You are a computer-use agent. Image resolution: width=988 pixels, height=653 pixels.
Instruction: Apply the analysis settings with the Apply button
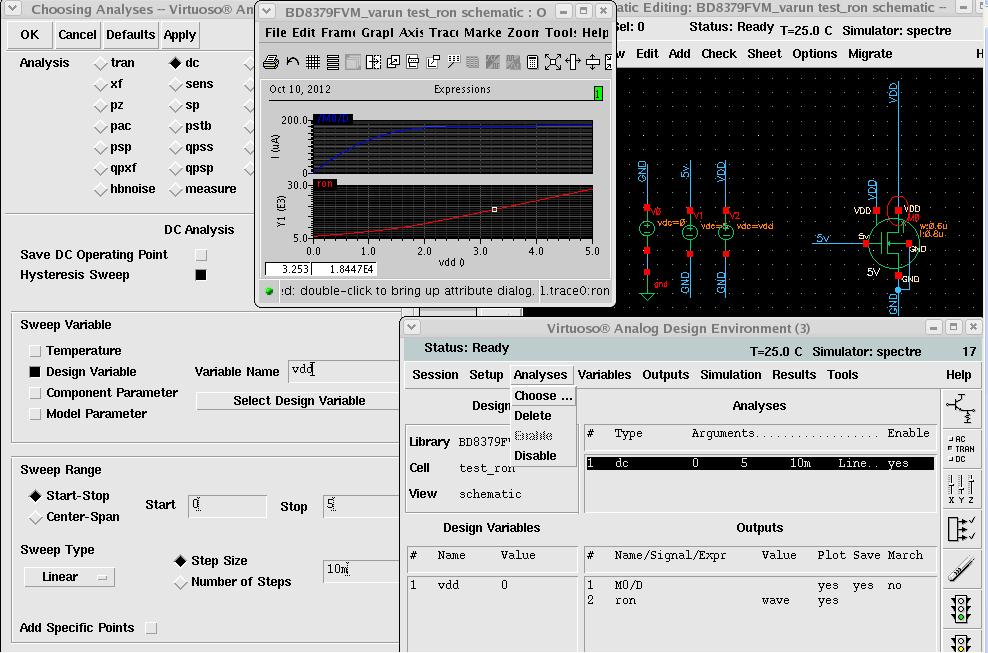pos(179,34)
